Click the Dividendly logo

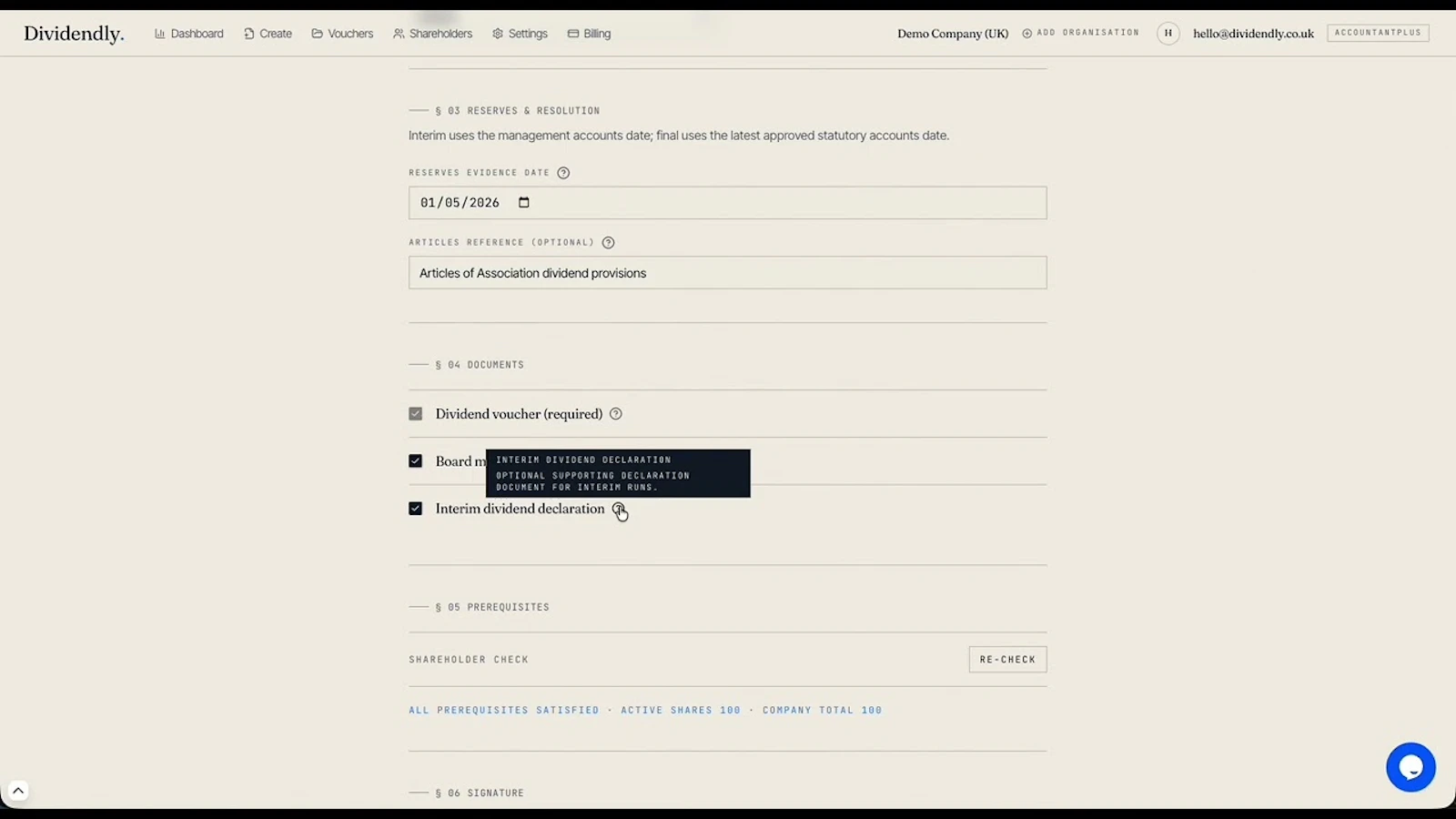point(74,34)
